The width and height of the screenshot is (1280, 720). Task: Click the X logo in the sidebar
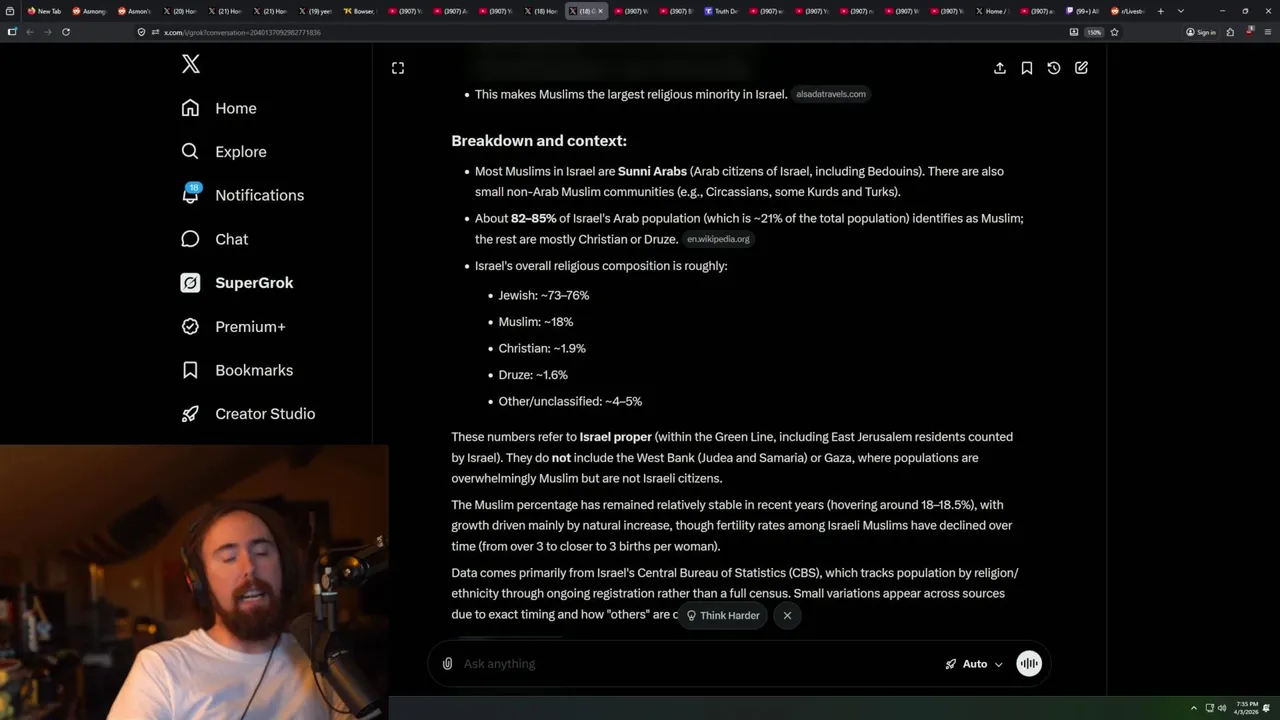pyautogui.click(x=191, y=65)
